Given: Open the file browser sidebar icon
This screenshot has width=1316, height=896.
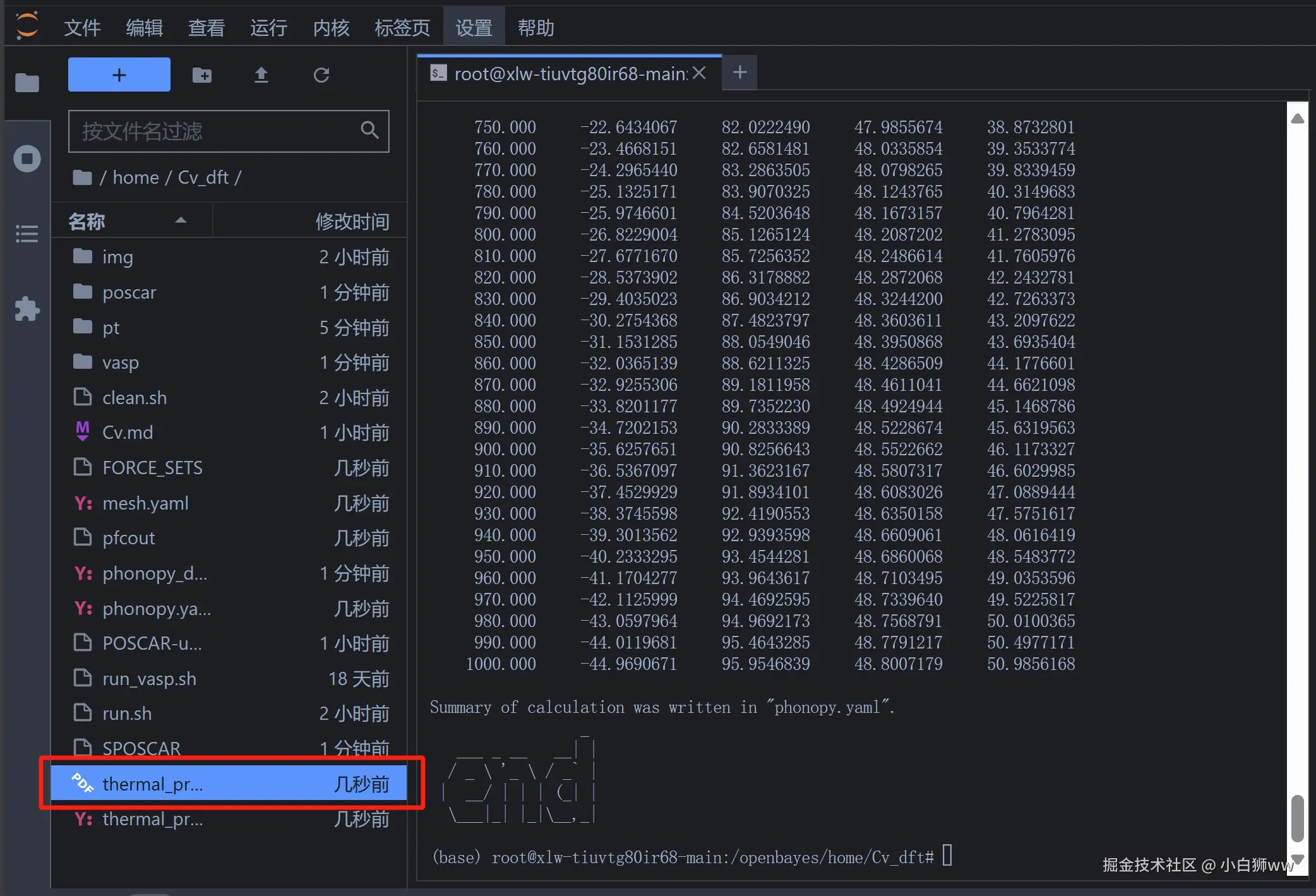Looking at the screenshot, I should click(27, 83).
